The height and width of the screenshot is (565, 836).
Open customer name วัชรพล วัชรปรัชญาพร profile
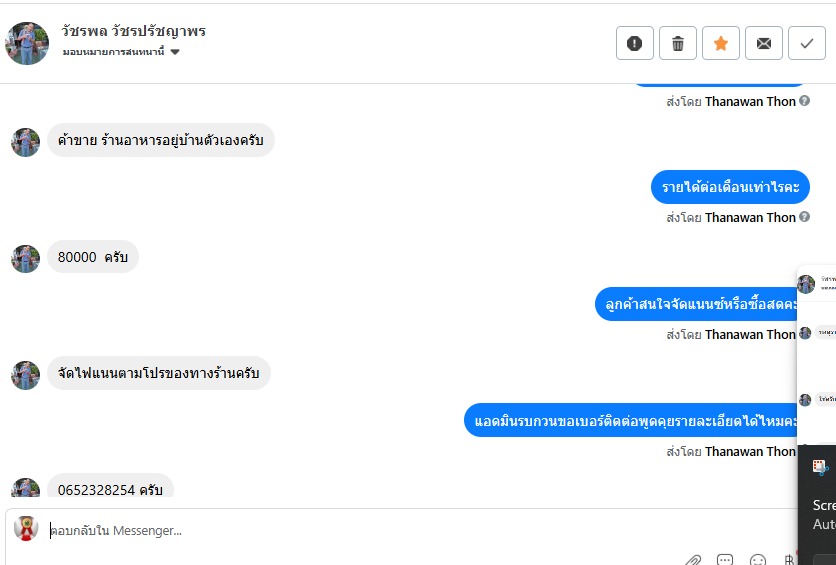point(133,31)
